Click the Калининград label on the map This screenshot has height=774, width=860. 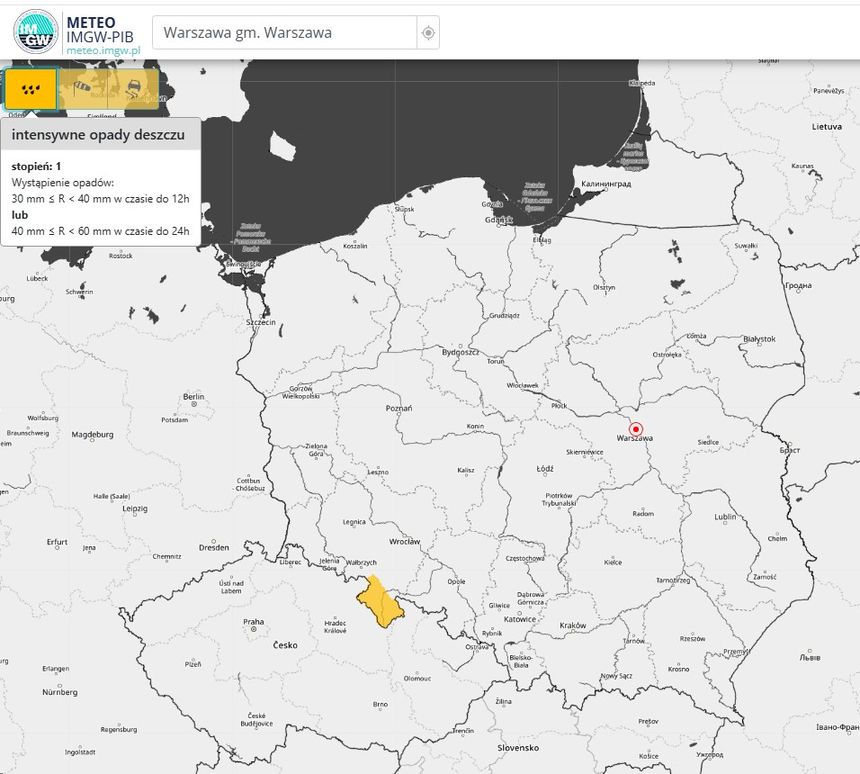tap(606, 184)
